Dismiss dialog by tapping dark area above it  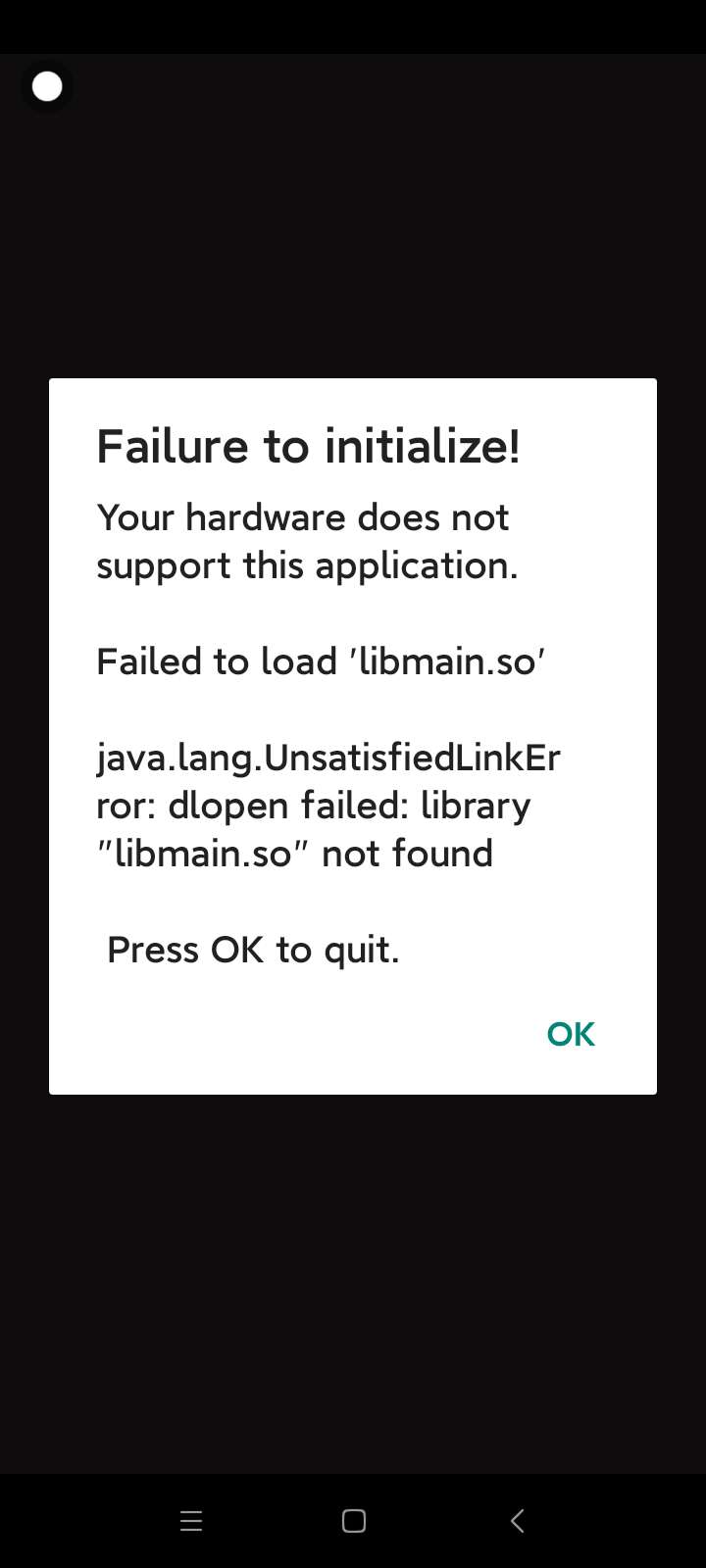[x=353, y=225]
